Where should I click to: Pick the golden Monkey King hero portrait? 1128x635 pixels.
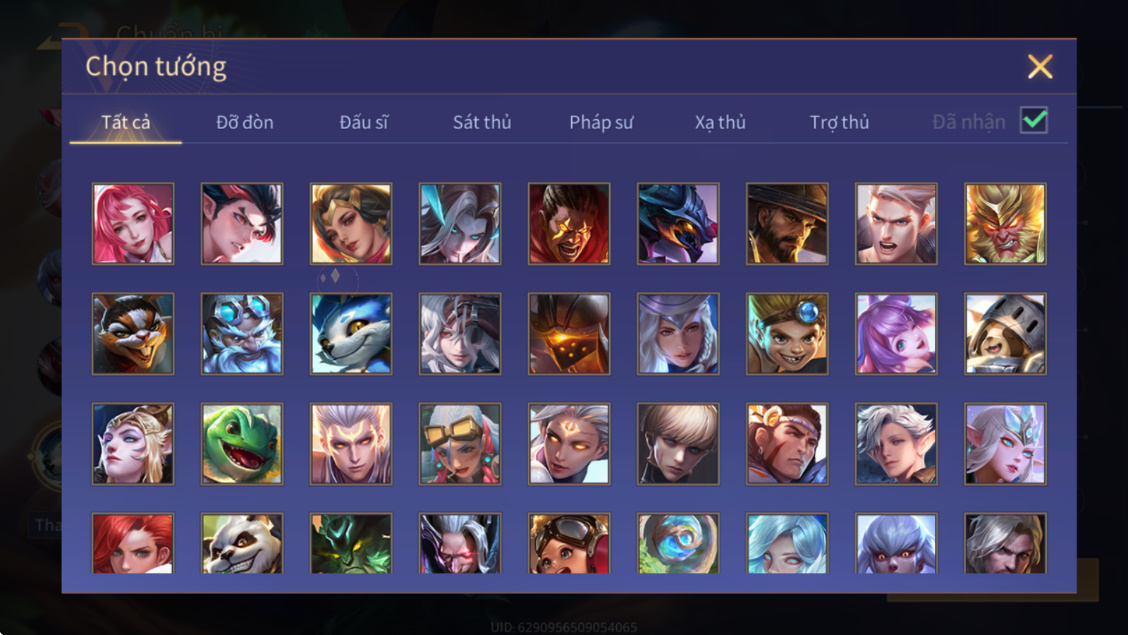pyautogui.click(x=1005, y=224)
